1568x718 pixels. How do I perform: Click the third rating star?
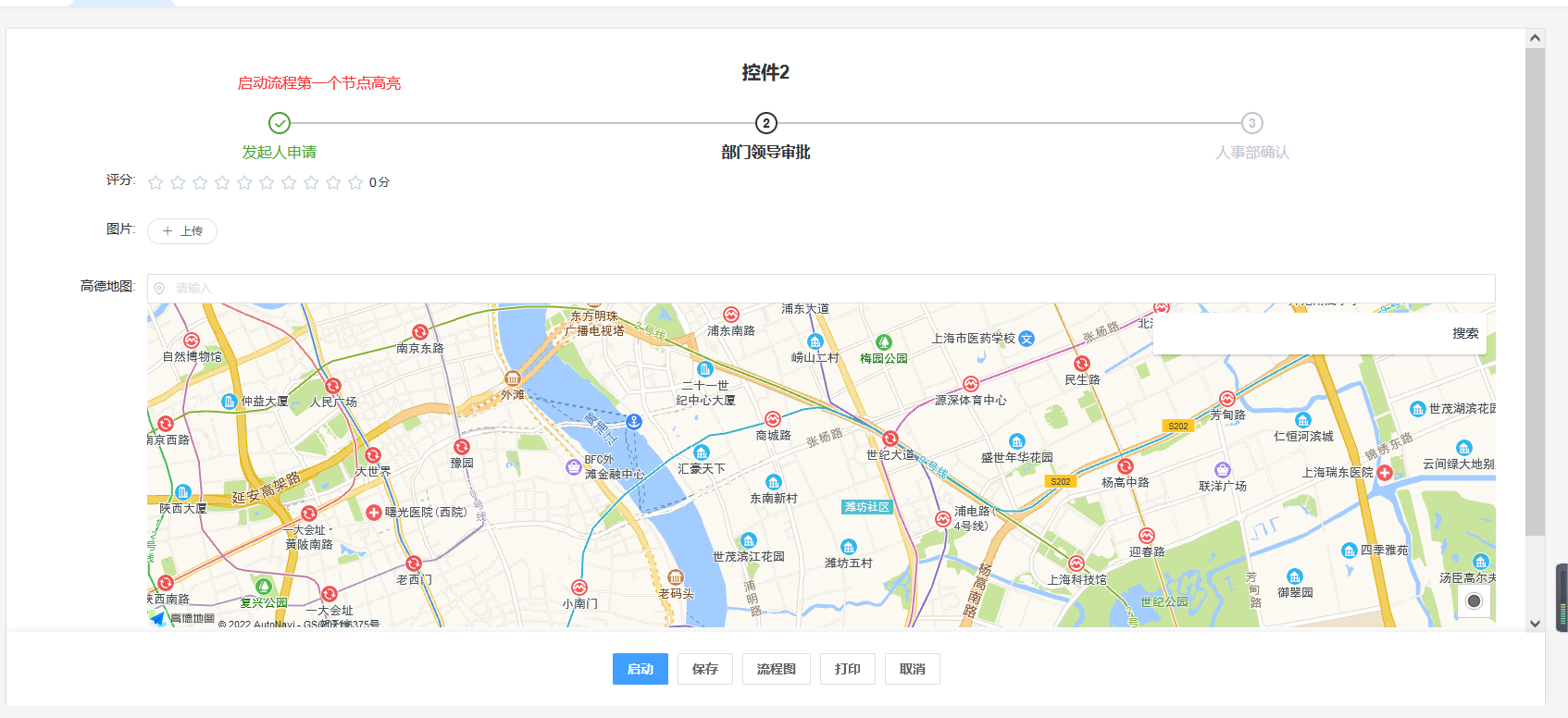[200, 182]
